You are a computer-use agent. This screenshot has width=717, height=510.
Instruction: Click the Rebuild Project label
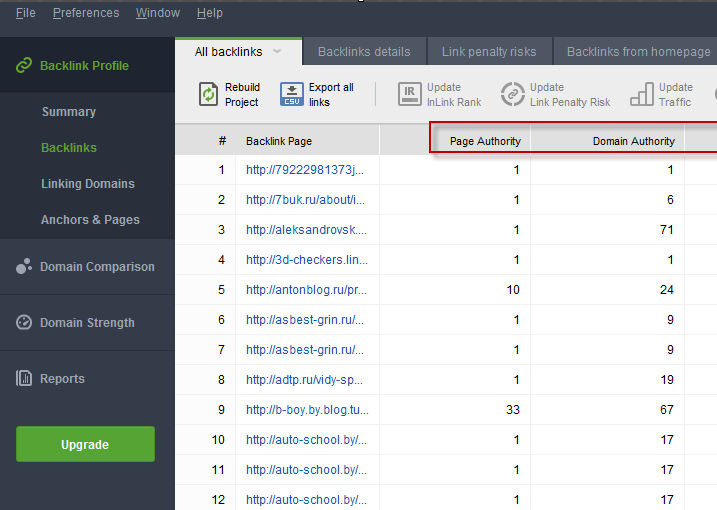pyautogui.click(x=242, y=95)
